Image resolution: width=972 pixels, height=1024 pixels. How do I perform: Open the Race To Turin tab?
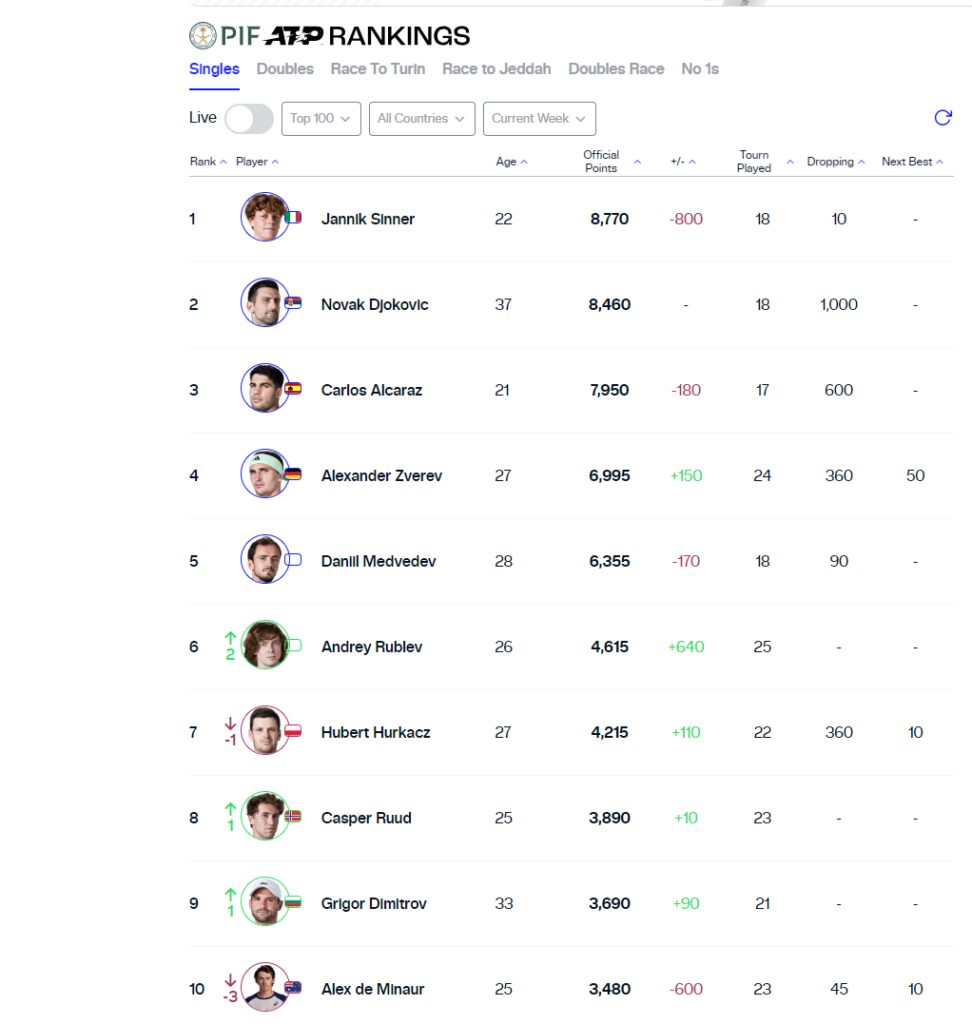point(378,69)
